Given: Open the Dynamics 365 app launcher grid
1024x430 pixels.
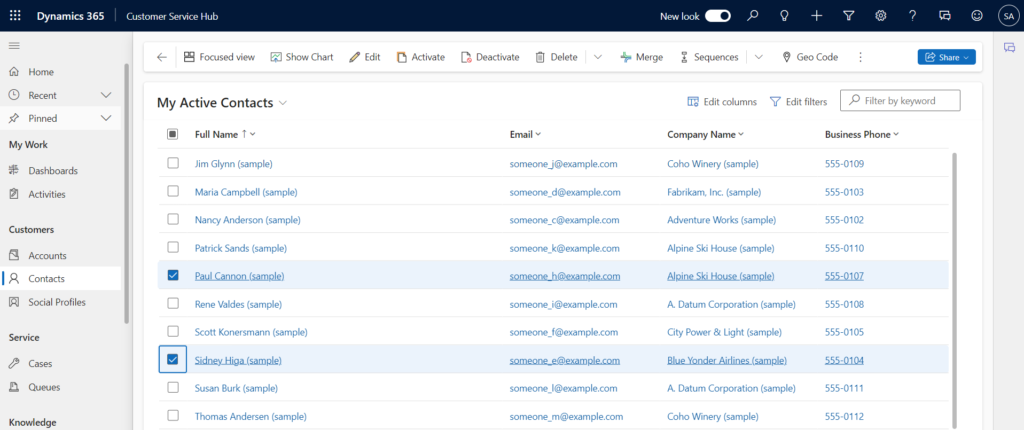Looking at the screenshot, I should coord(15,16).
